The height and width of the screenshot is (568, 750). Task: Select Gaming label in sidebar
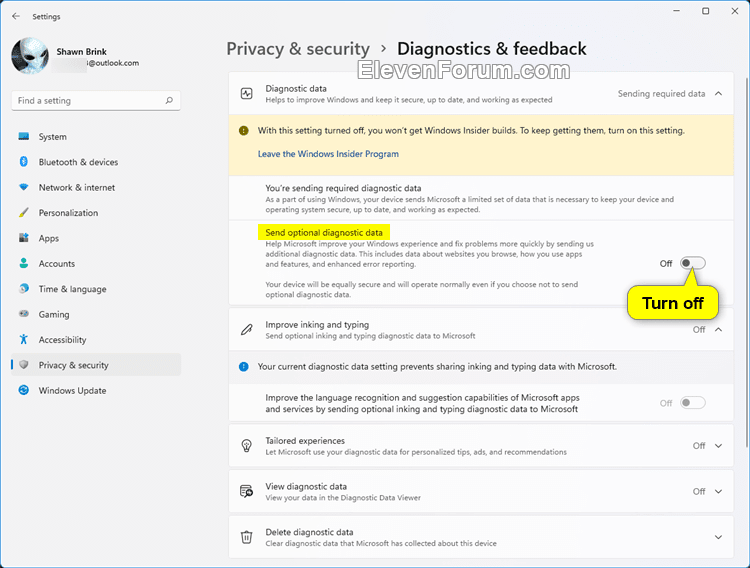[54, 314]
